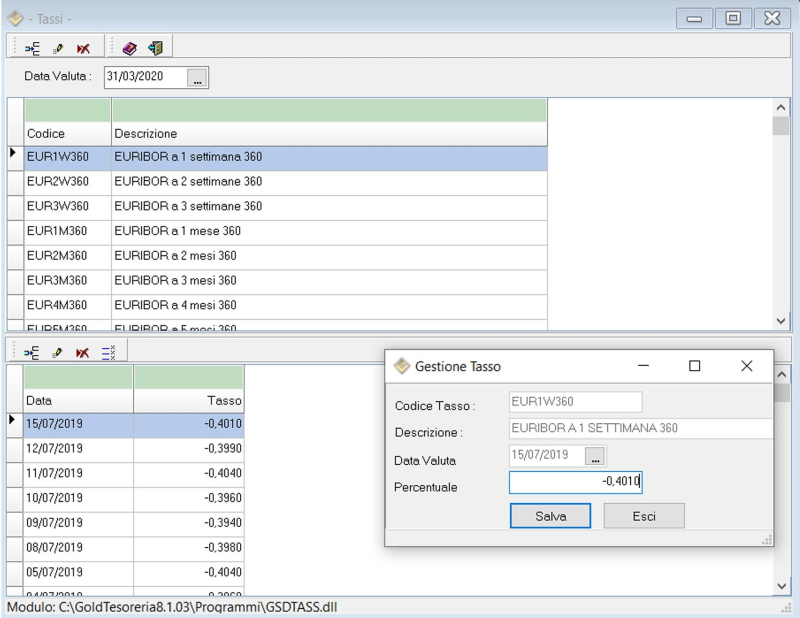Select the 09/07/2019 date row
Screen dimensions: 800x618
tap(54, 523)
